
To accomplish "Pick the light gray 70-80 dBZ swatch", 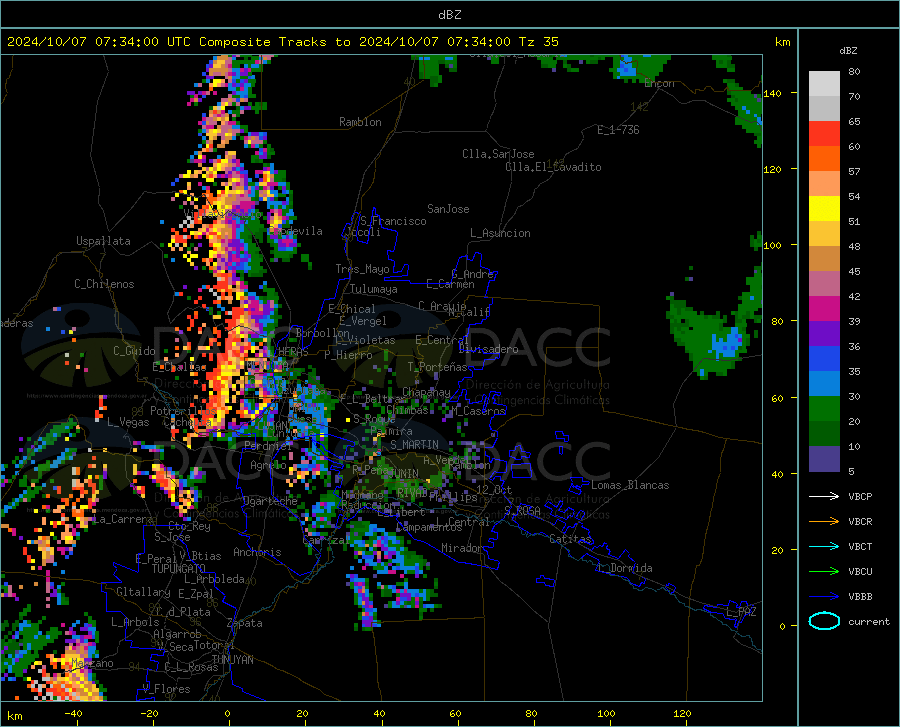I will coord(824,84).
